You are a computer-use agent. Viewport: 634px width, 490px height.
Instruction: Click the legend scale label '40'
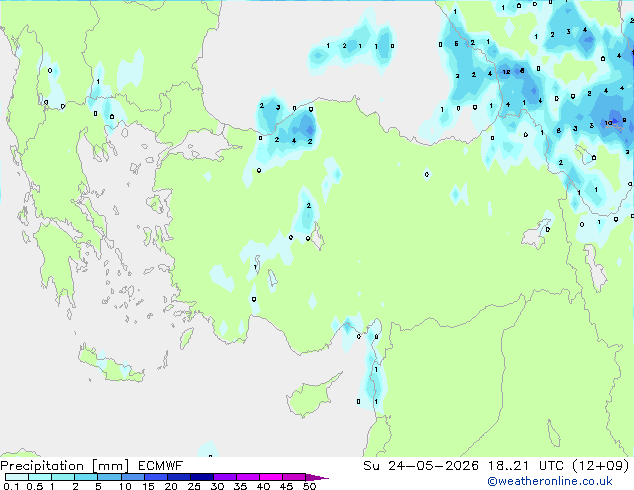263,486
